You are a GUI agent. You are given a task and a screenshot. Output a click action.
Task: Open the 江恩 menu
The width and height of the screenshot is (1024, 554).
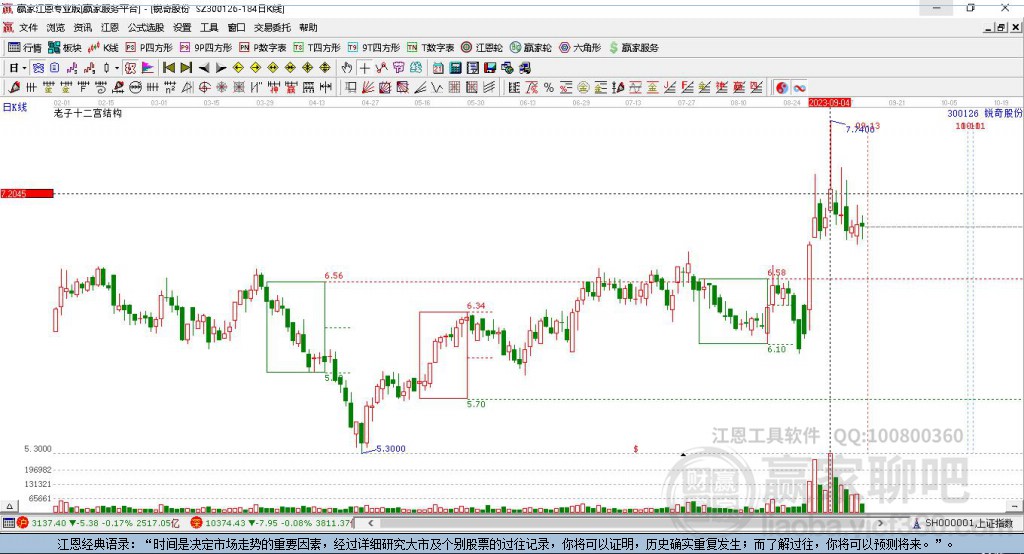[110, 27]
